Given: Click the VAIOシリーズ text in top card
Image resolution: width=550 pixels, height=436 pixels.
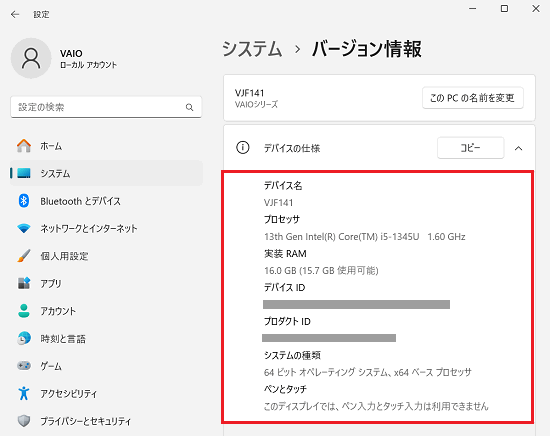Looking at the screenshot, I should click(x=256, y=105).
